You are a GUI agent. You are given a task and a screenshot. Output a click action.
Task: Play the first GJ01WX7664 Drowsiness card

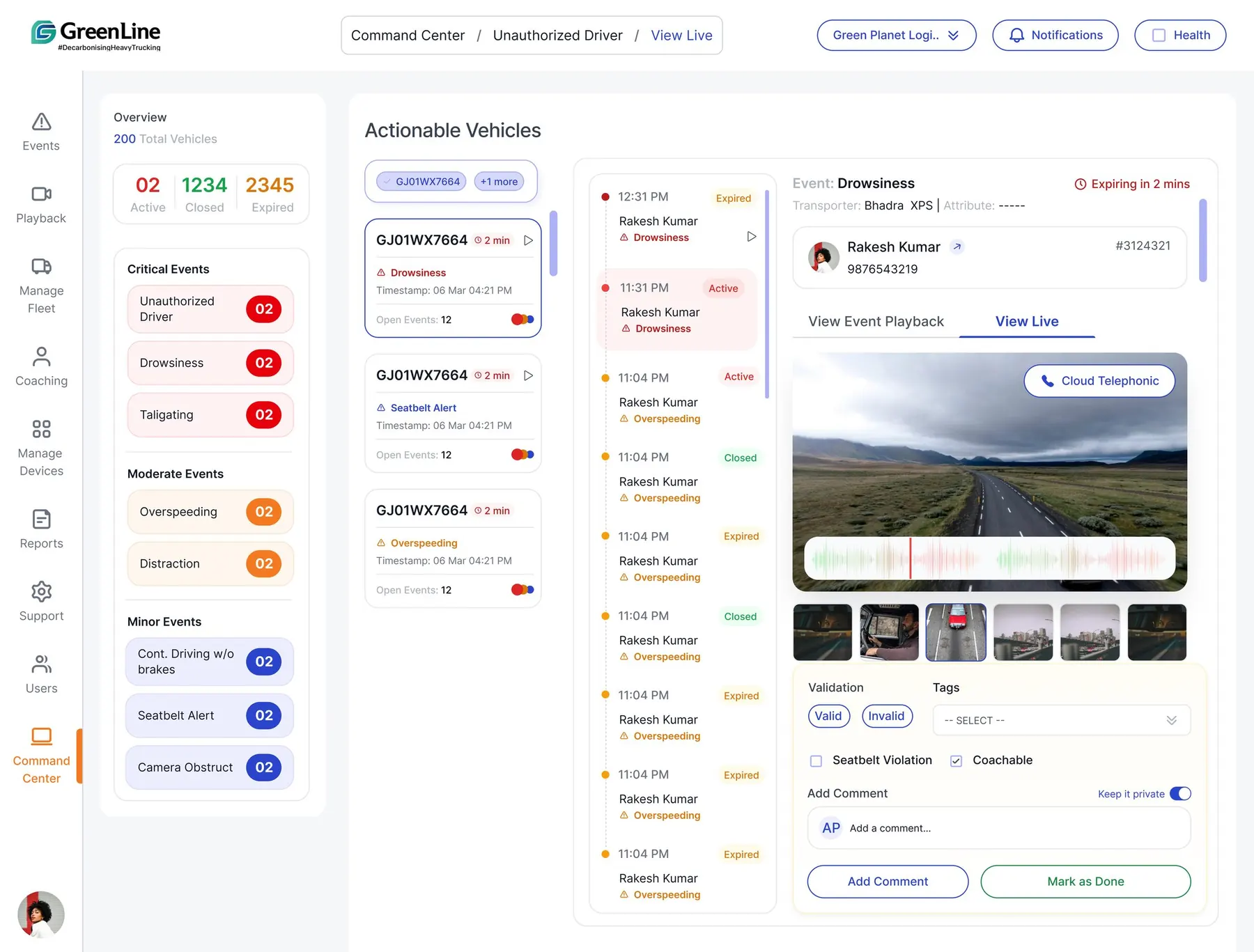coord(529,240)
